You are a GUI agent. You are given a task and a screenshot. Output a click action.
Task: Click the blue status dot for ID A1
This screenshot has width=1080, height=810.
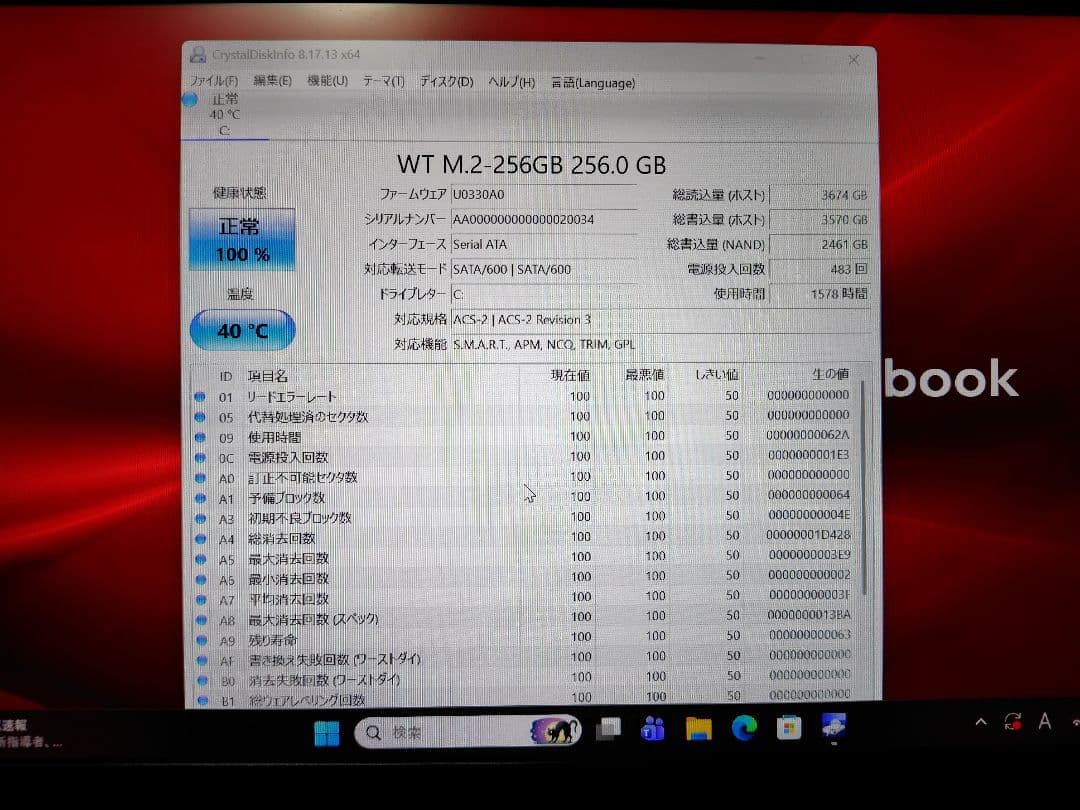(200, 498)
